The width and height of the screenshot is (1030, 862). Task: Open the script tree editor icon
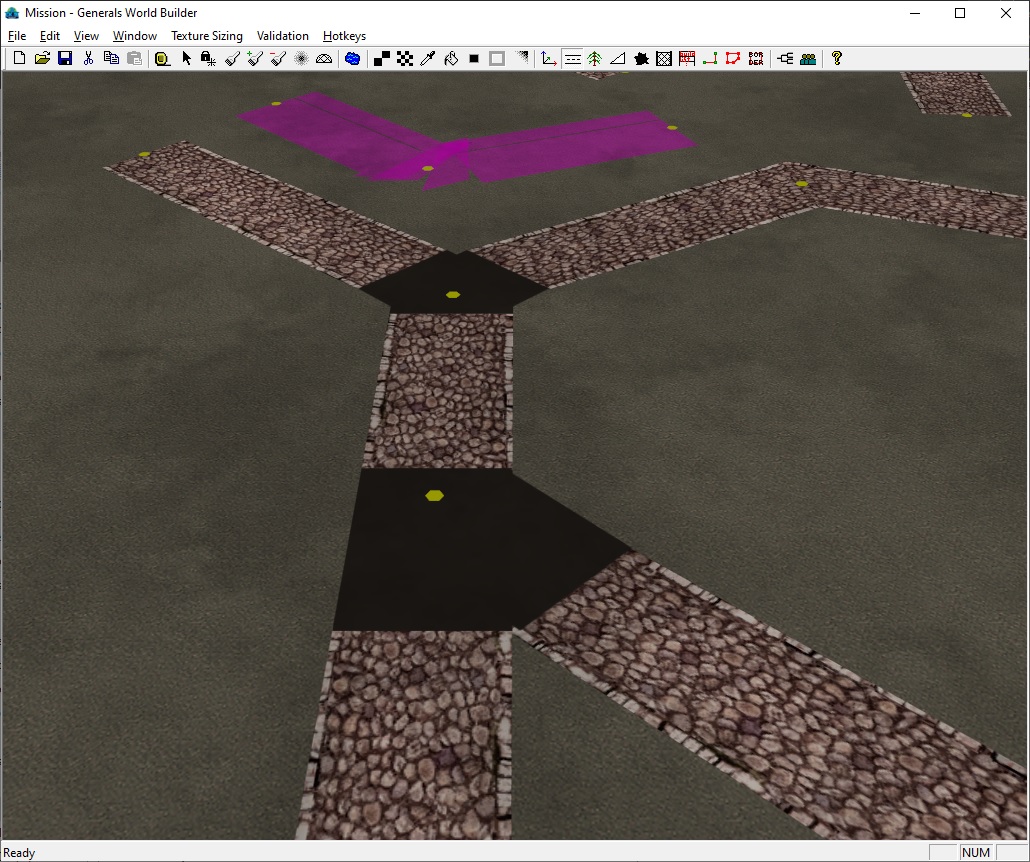click(x=785, y=58)
